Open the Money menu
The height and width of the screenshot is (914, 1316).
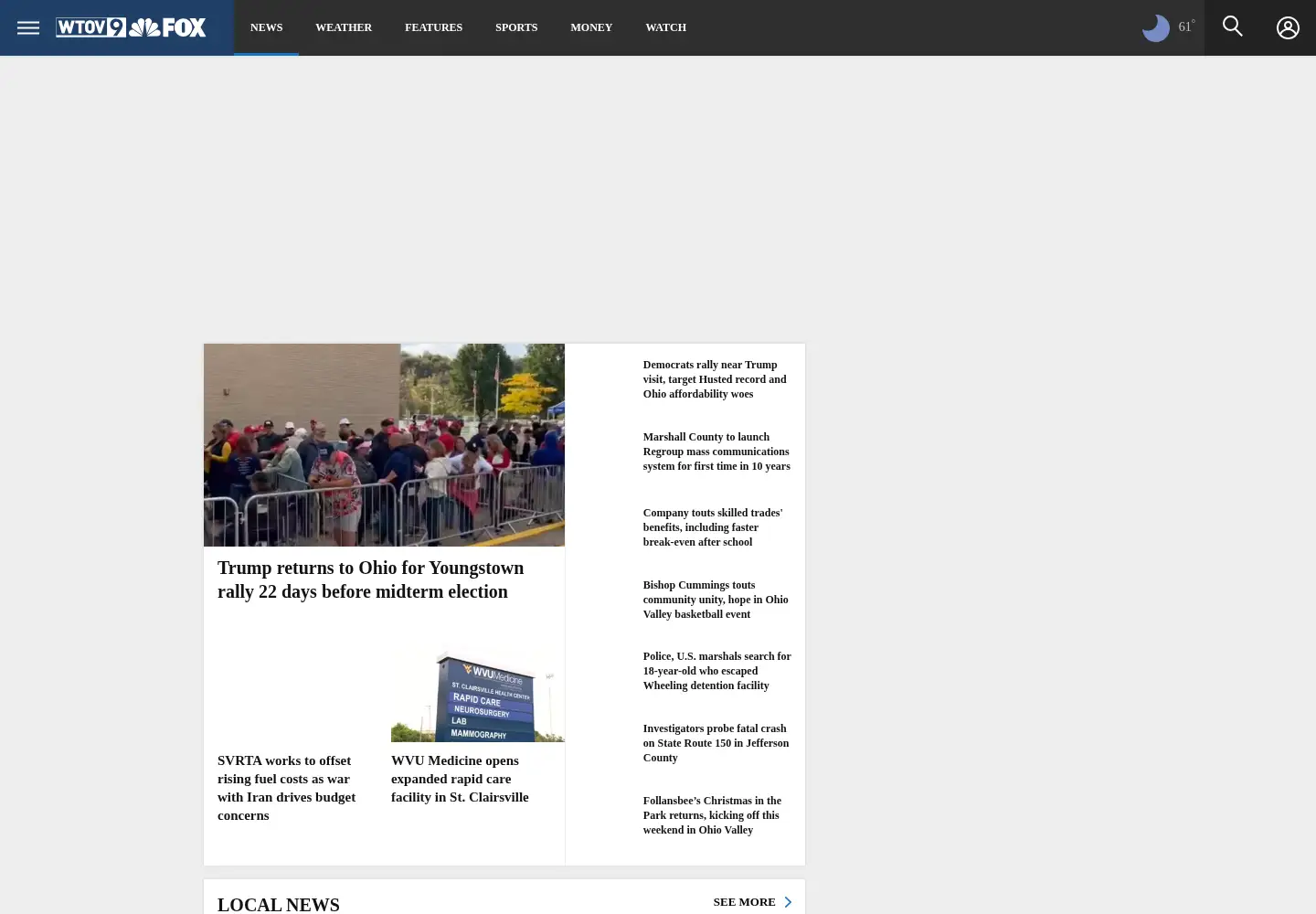coord(591,27)
